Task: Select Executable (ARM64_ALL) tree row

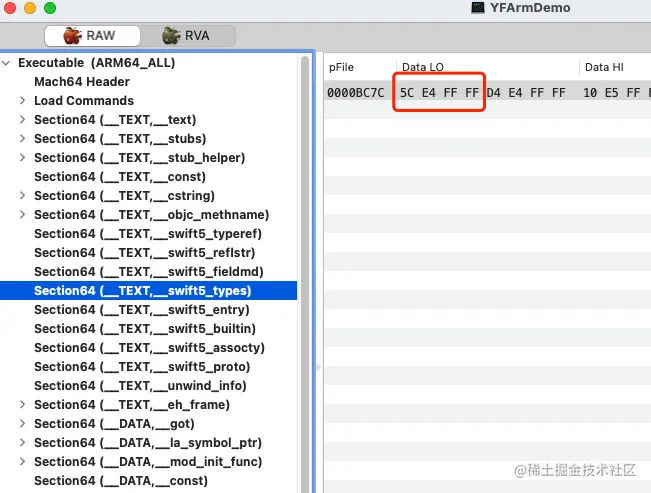Action: pos(149,63)
